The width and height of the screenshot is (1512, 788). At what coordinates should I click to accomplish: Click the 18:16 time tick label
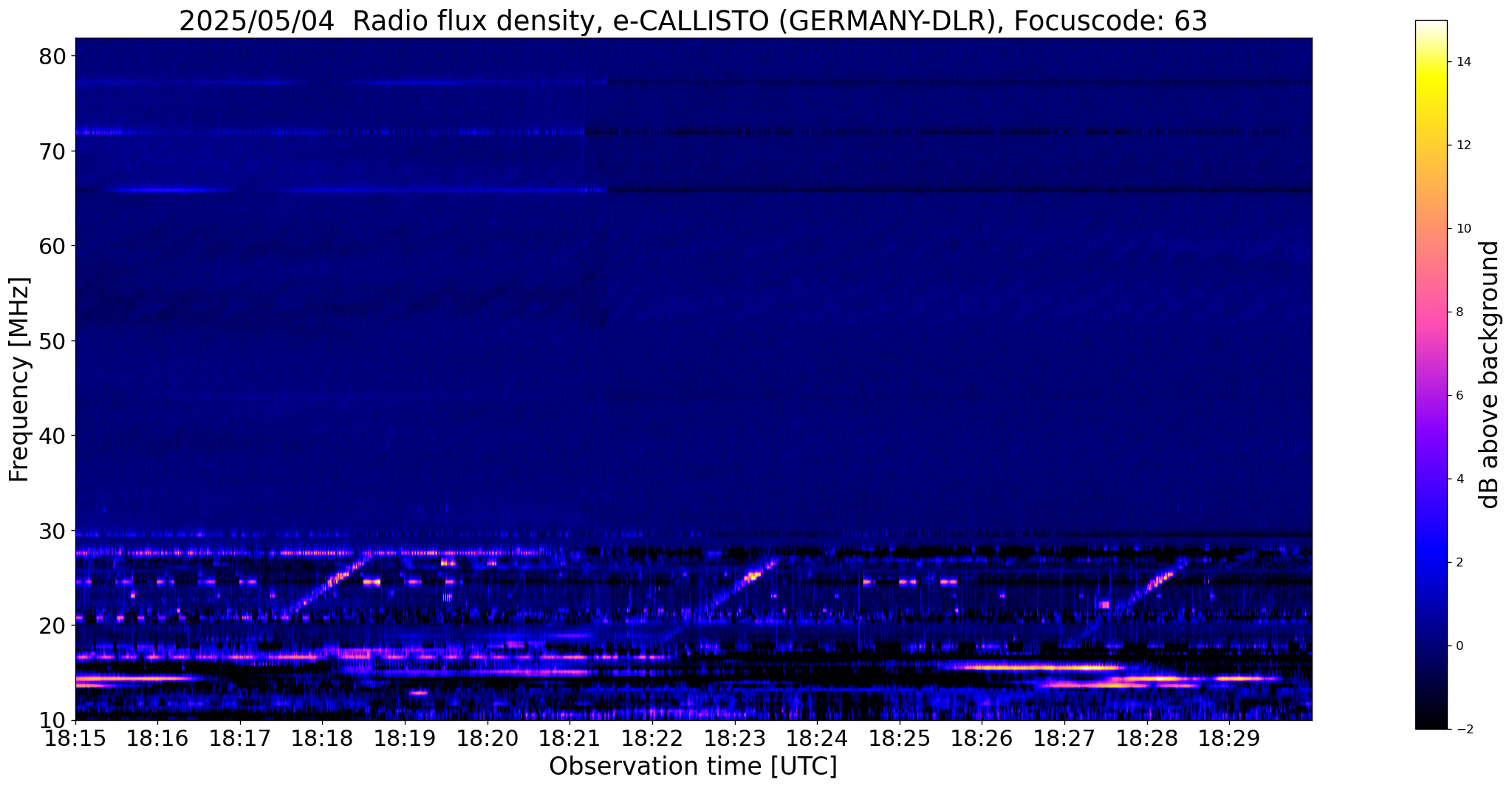click(157, 738)
